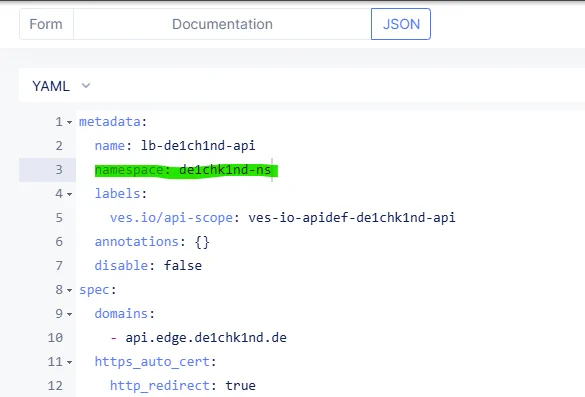
Task: Click the http_redirect value true
Action: pyautogui.click(x=240, y=385)
